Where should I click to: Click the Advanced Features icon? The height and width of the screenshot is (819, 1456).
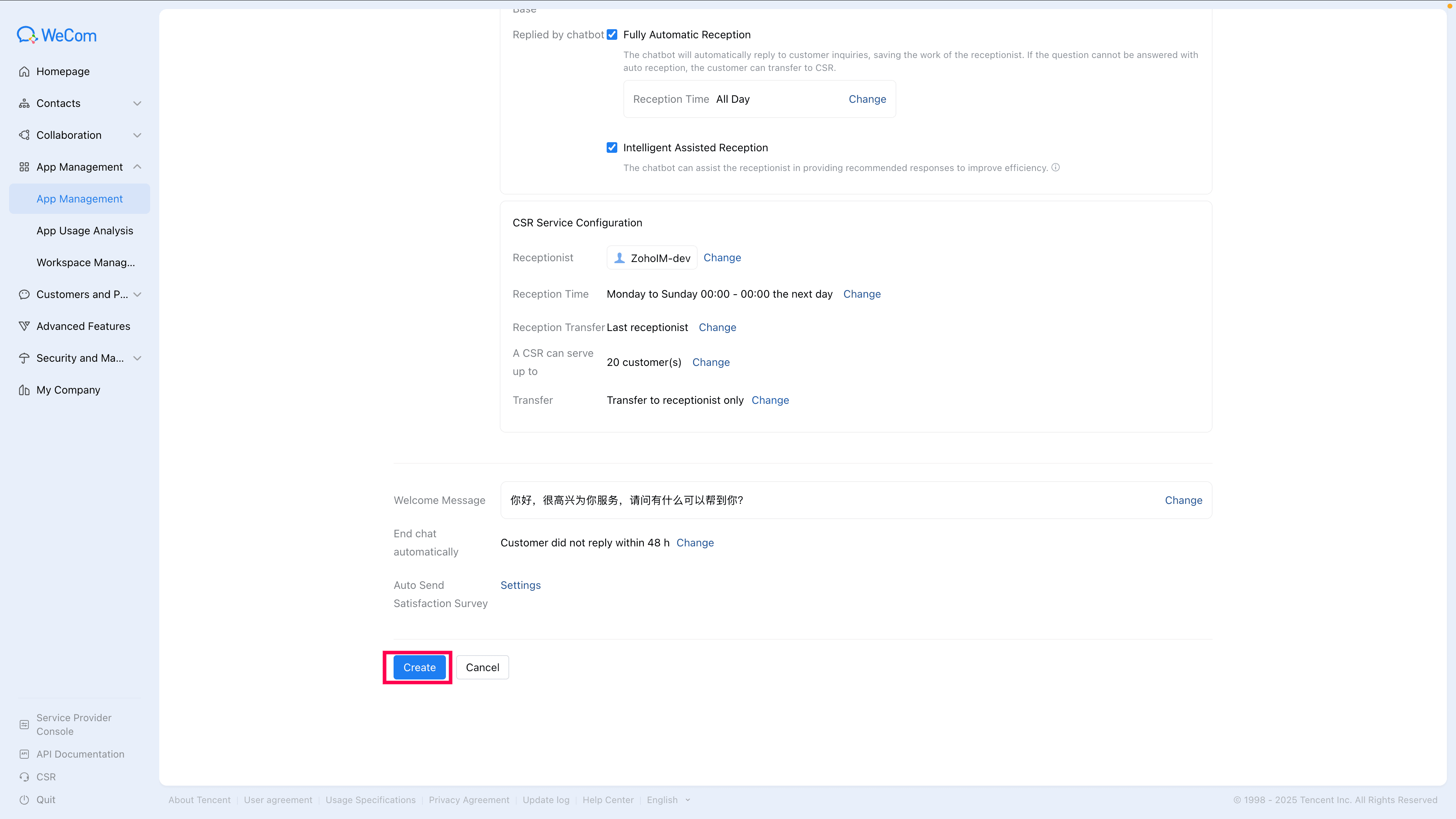(x=24, y=326)
